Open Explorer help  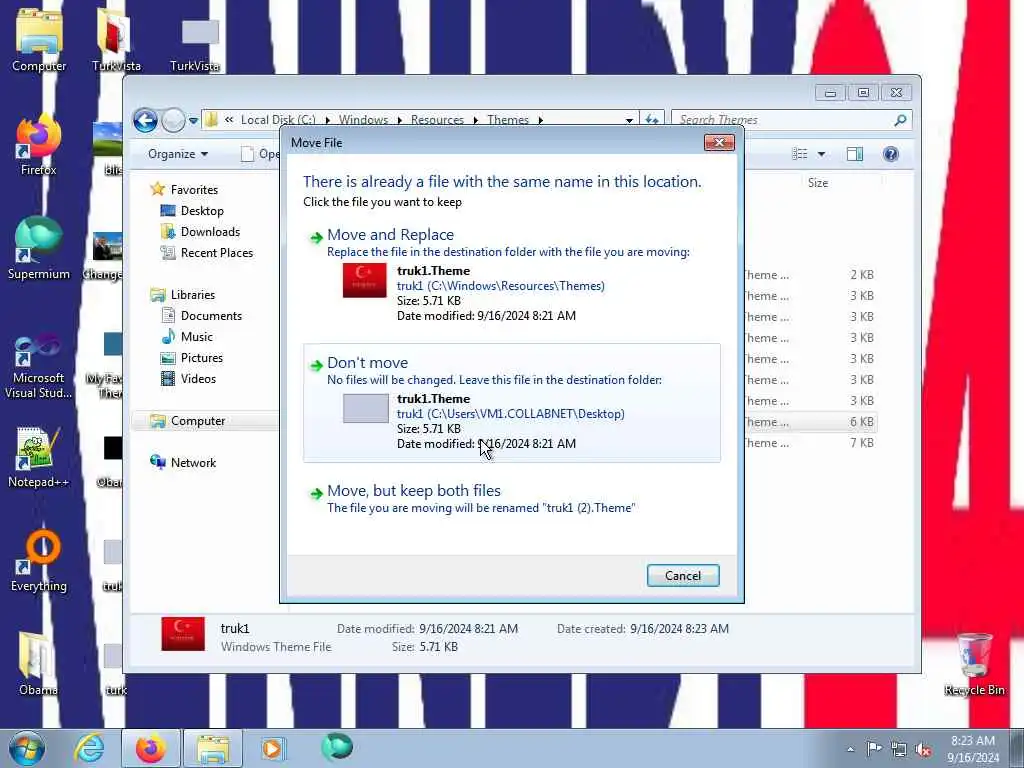click(891, 154)
